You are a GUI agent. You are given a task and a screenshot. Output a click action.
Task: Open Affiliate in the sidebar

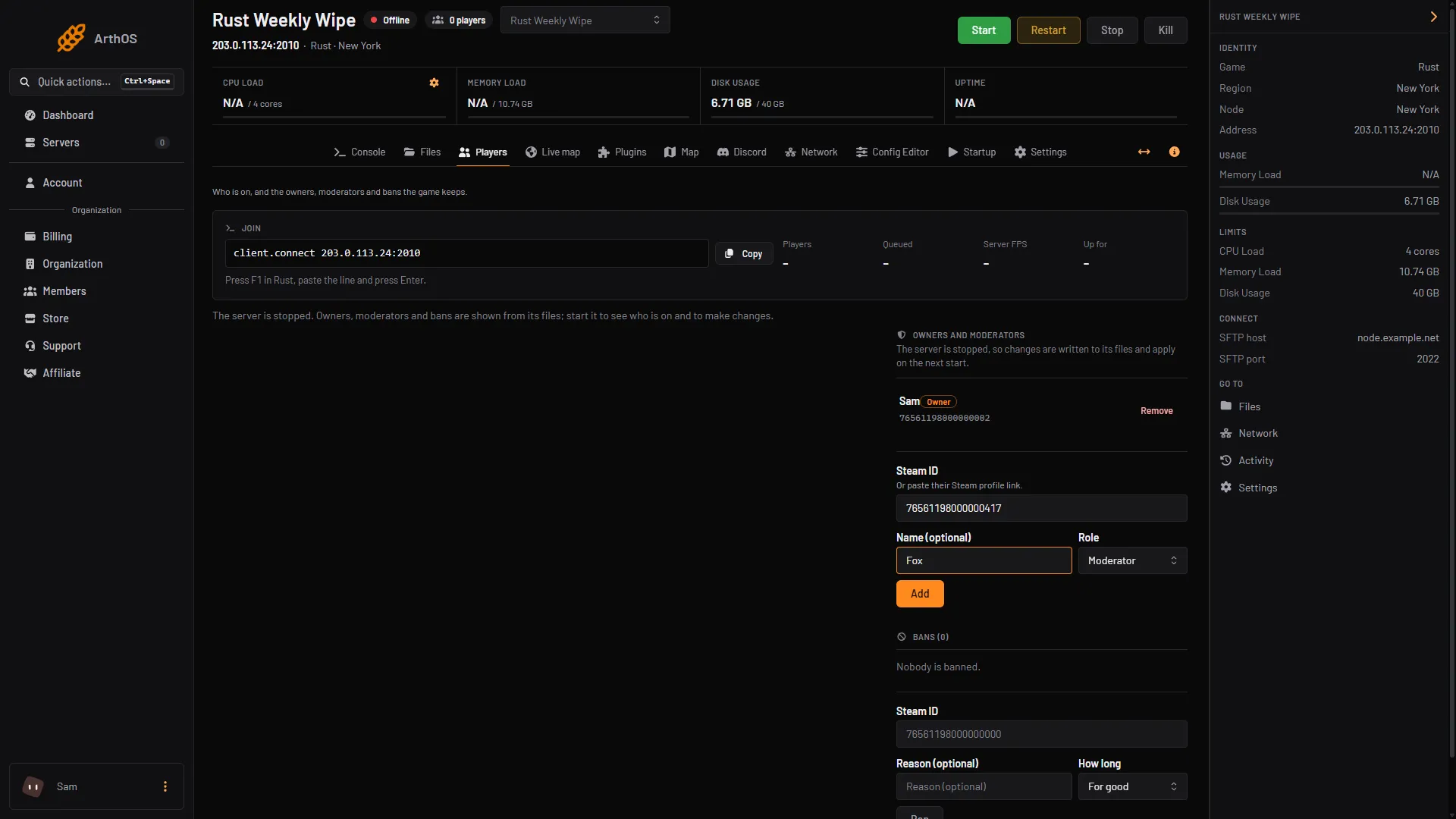click(96, 373)
